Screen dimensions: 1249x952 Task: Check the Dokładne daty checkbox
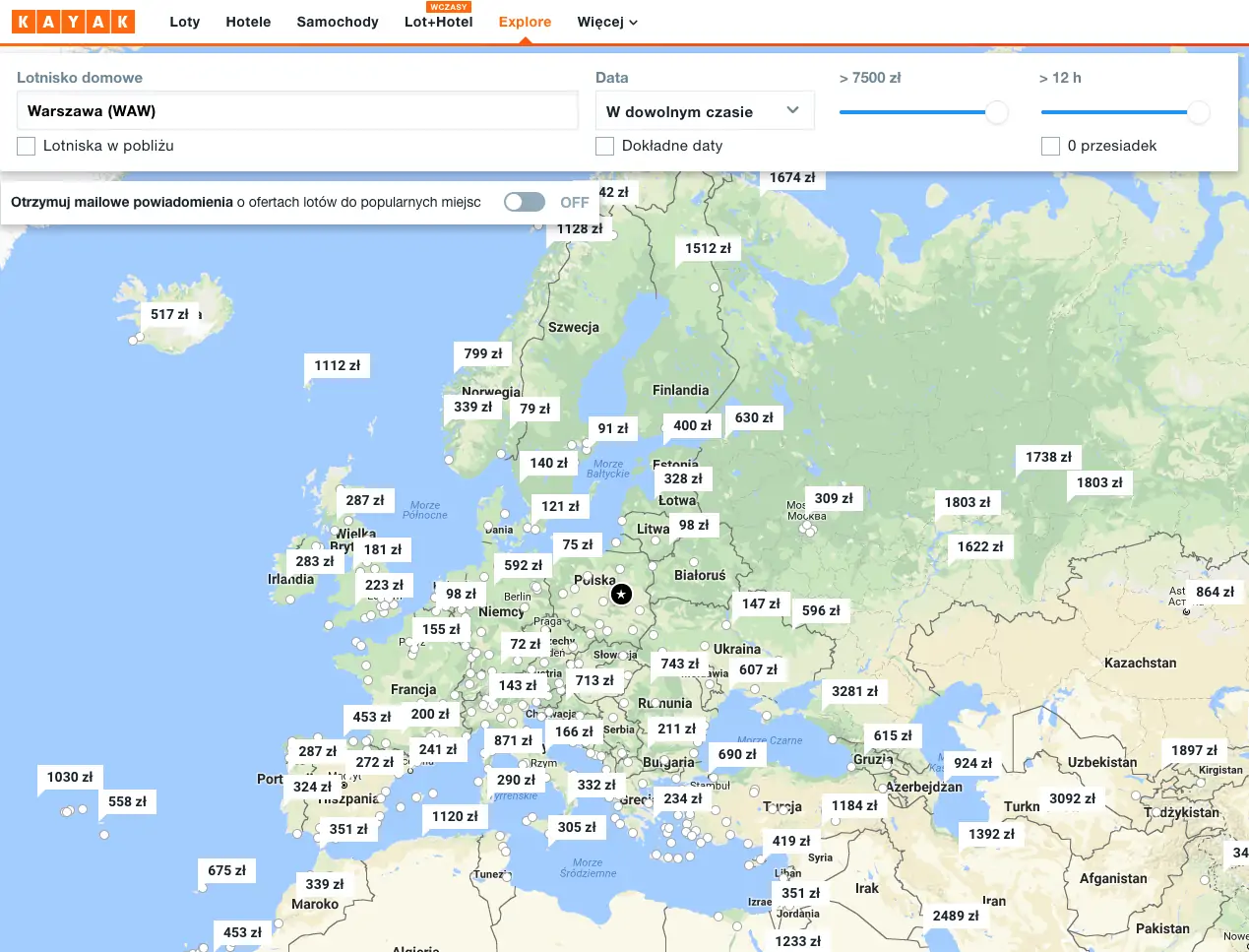(x=605, y=146)
